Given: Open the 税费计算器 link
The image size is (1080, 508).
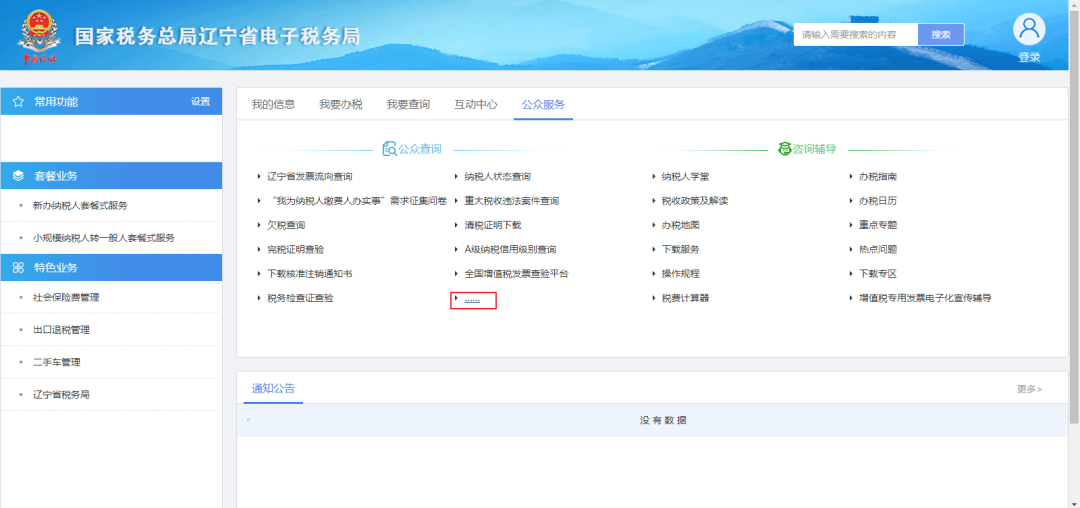Looking at the screenshot, I should pos(685,298).
